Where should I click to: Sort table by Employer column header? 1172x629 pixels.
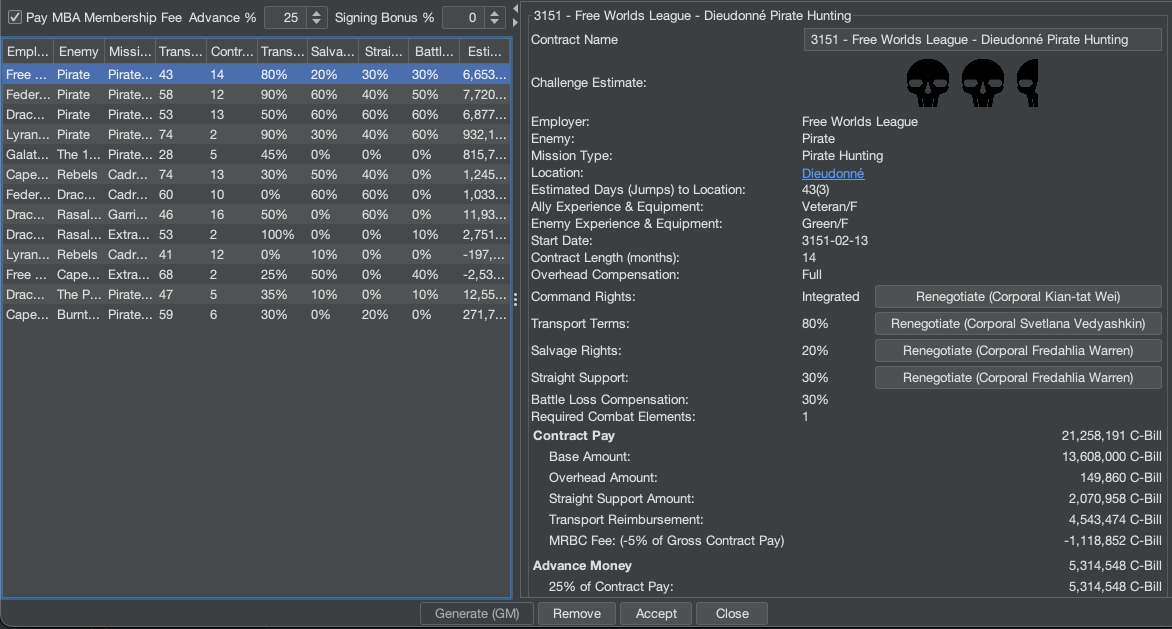tap(27, 51)
